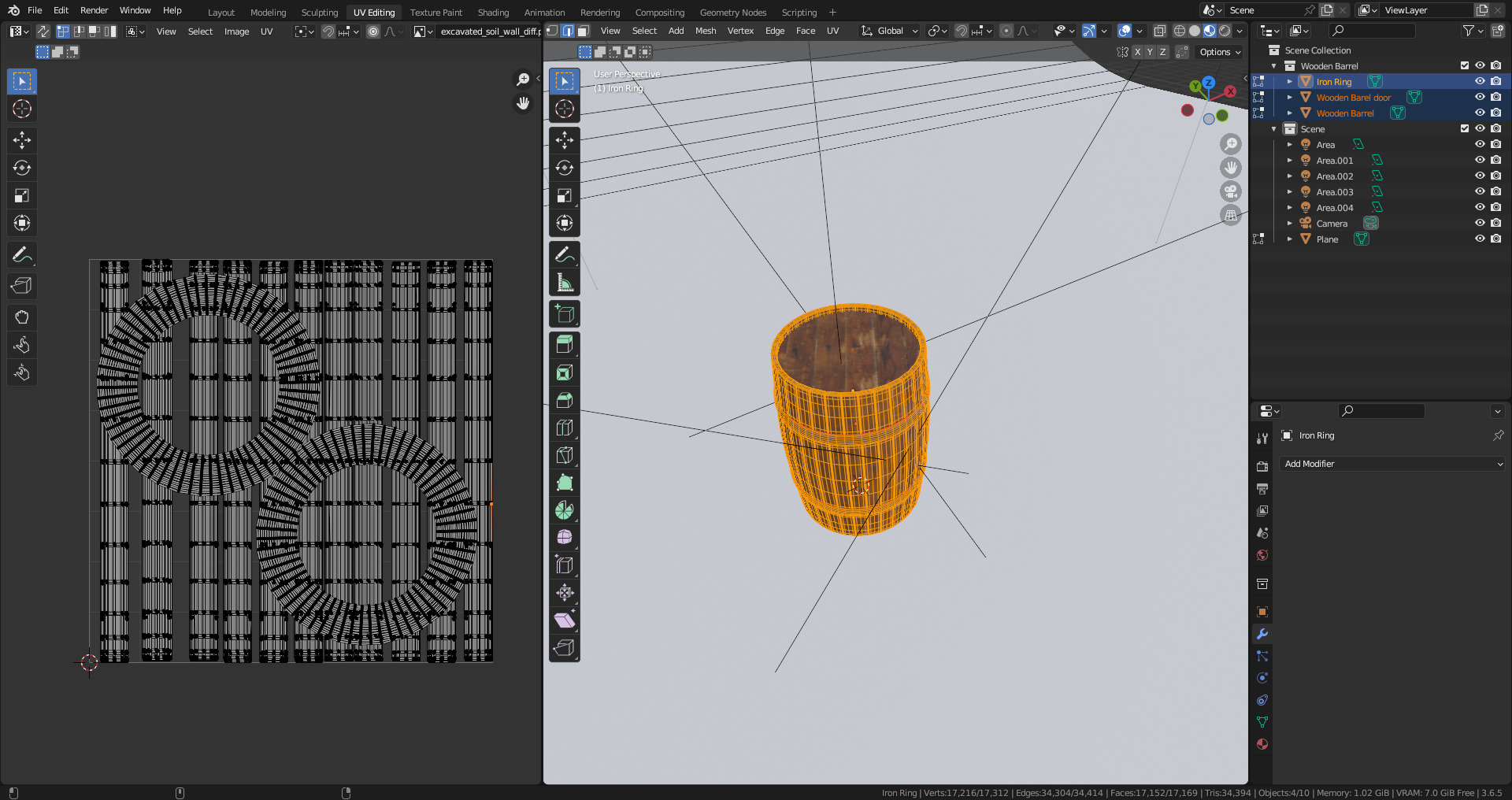
Task: Open the Image menu in UV editor
Action: [236, 31]
